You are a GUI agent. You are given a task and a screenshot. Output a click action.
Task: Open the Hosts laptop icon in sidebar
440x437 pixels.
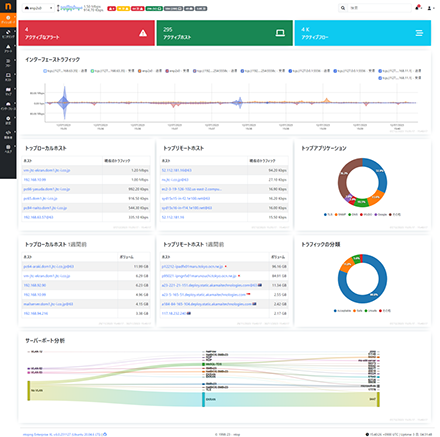tap(8, 77)
